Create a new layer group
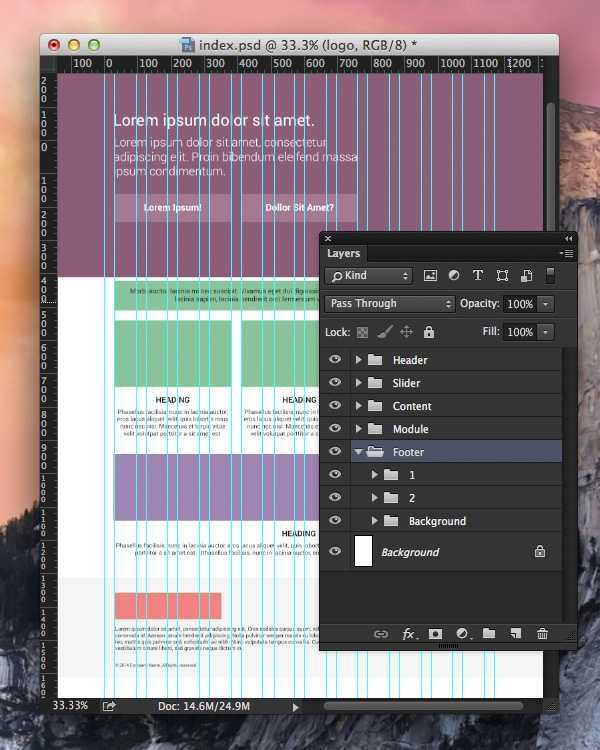Viewport: 600px width, 750px height. [x=489, y=634]
